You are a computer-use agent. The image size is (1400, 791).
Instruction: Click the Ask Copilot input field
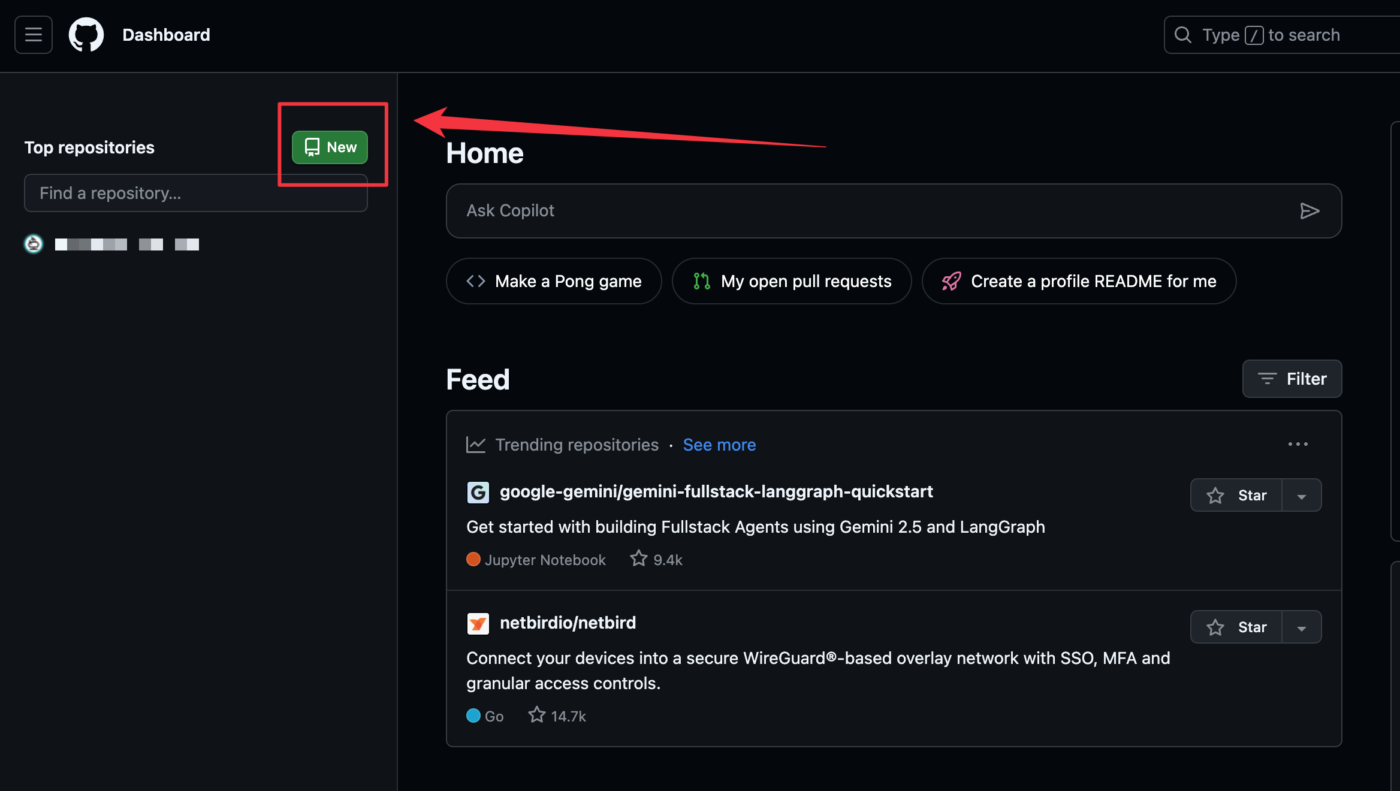[x=894, y=211]
